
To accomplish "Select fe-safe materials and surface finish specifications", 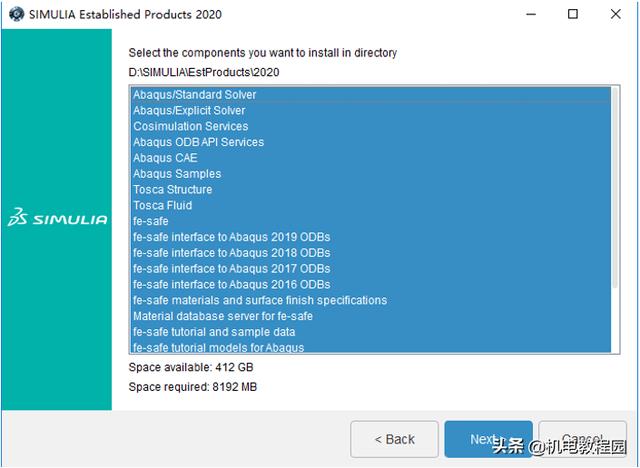I will 371,301.
